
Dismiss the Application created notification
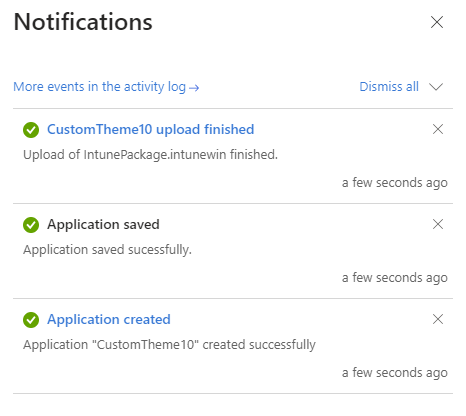click(x=438, y=319)
